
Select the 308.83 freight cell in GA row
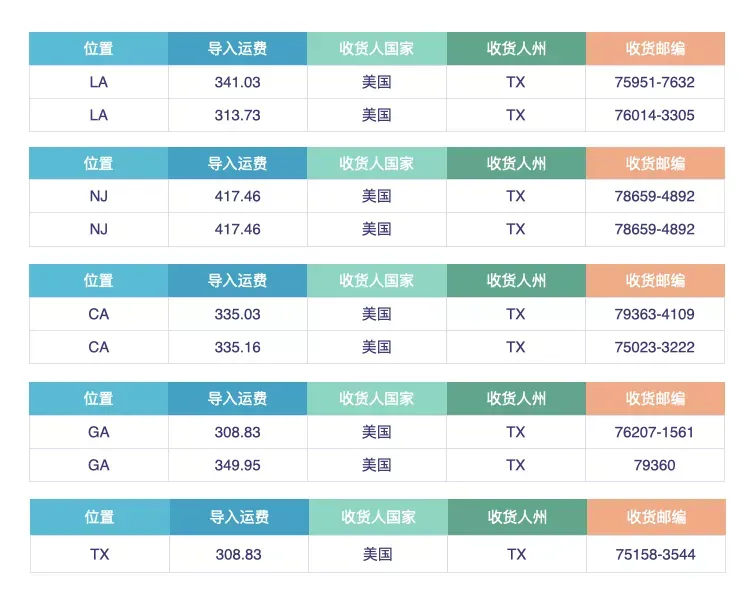[238, 432]
